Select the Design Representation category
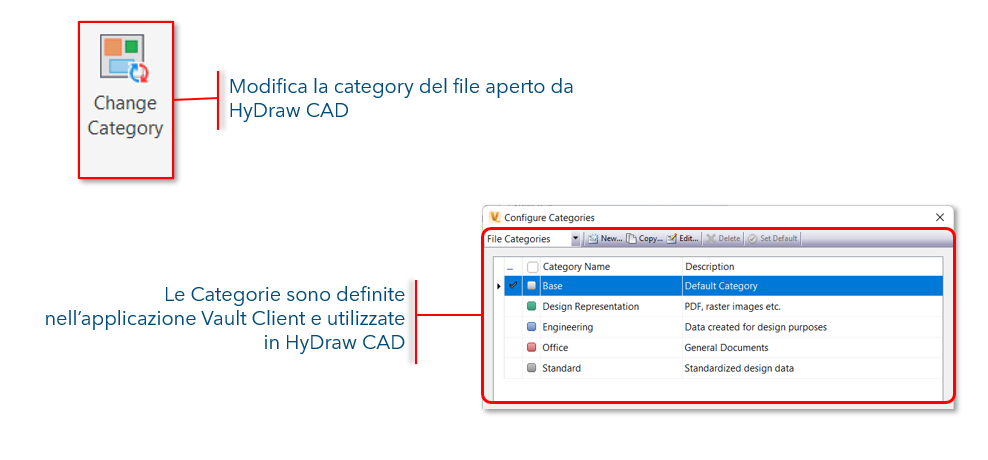 (723, 306)
